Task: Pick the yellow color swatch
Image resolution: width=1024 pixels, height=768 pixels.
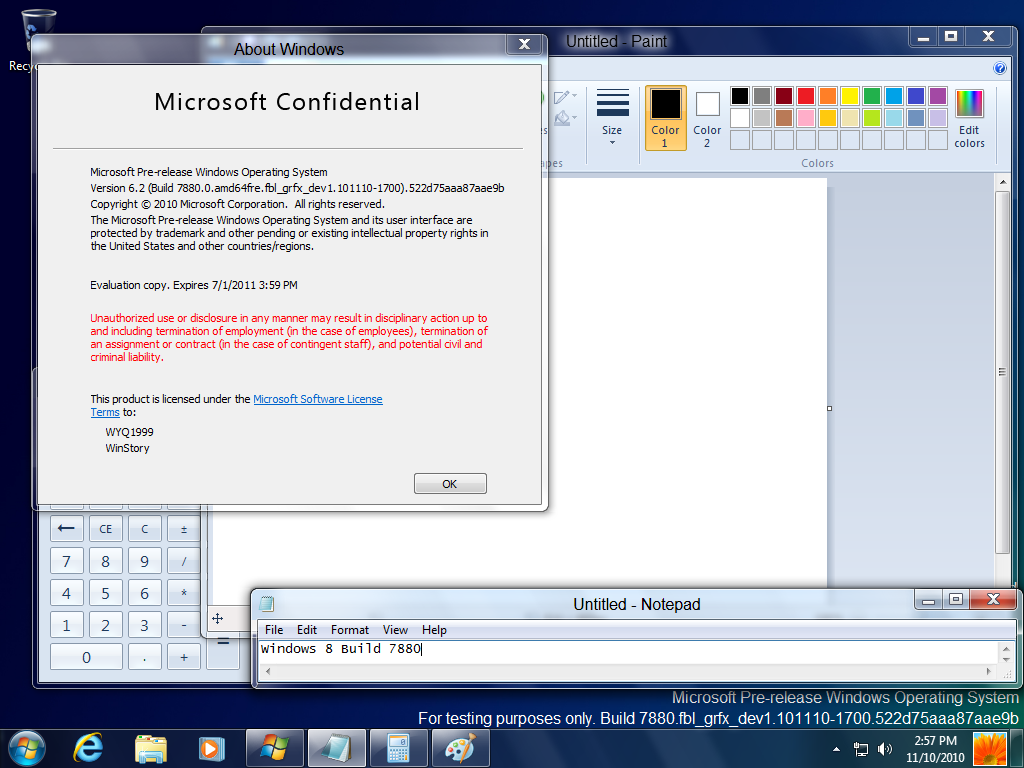Action: (850, 96)
